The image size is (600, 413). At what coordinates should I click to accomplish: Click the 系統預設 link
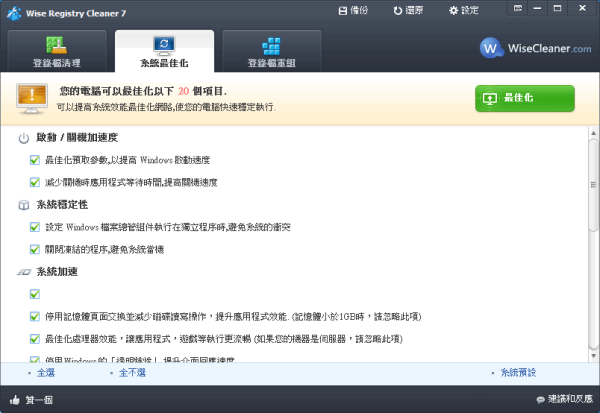pos(518,373)
